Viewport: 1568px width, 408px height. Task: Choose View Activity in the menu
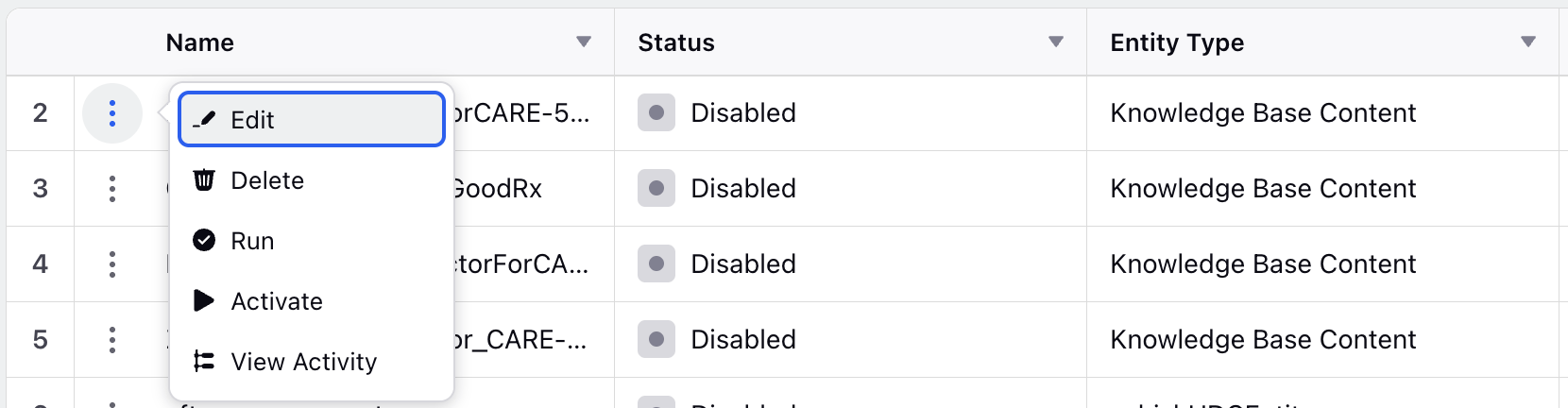pyautogui.click(x=312, y=361)
